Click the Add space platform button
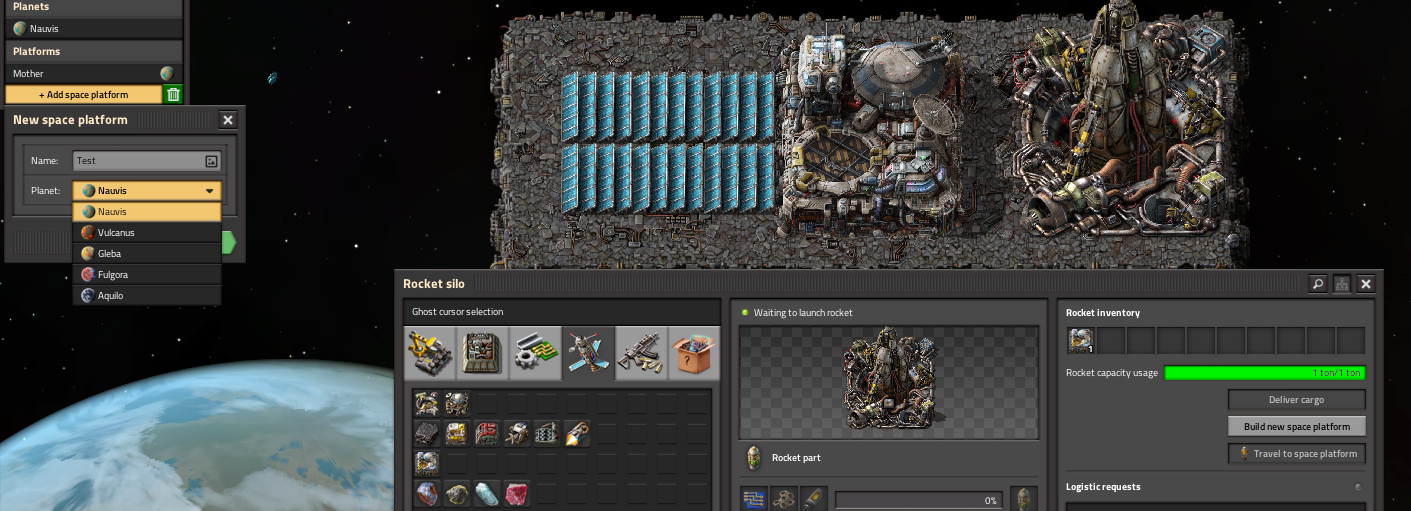This screenshot has height=511, width=1411. coord(83,94)
